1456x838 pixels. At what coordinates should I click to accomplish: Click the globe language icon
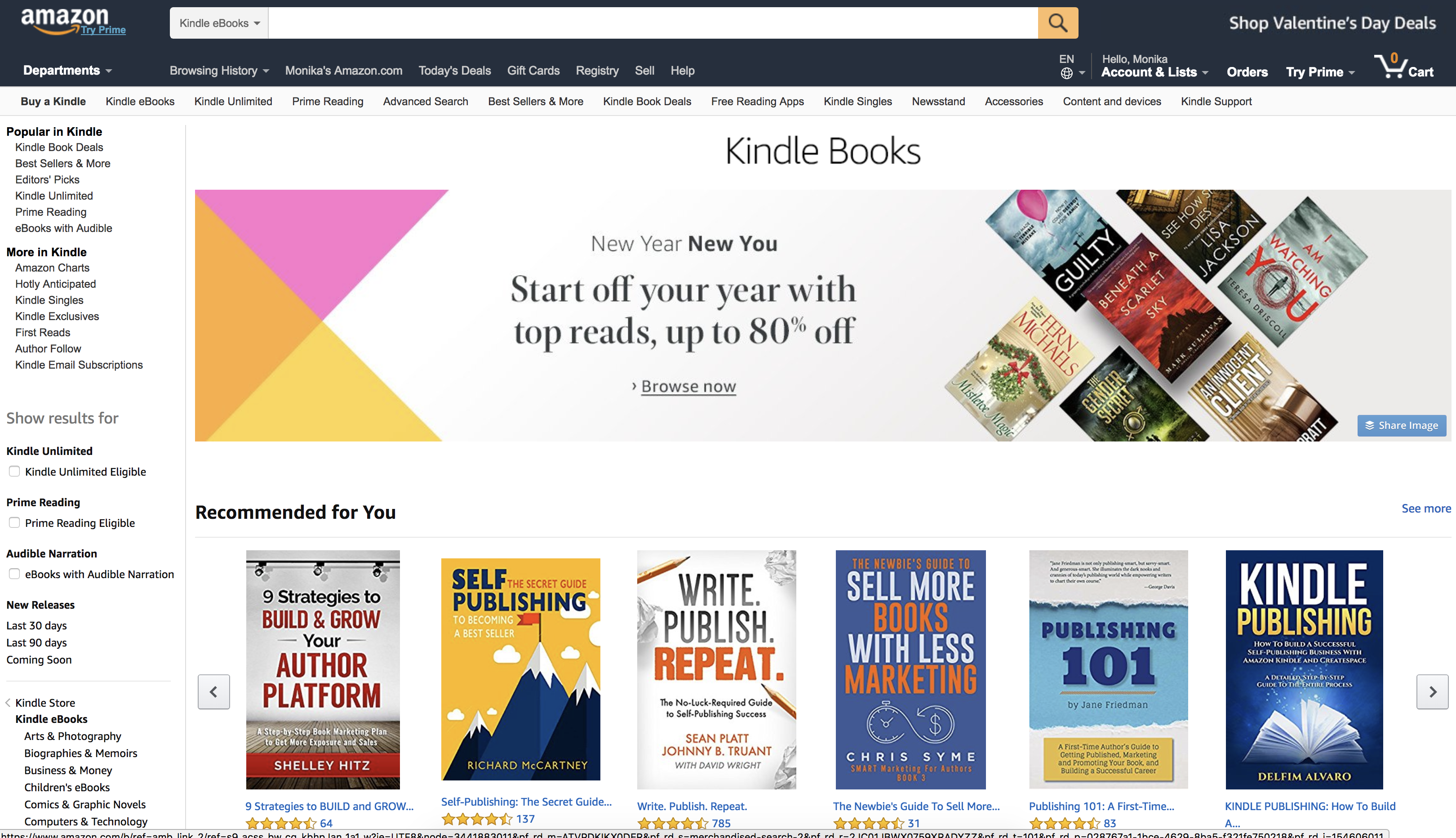[1066, 73]
